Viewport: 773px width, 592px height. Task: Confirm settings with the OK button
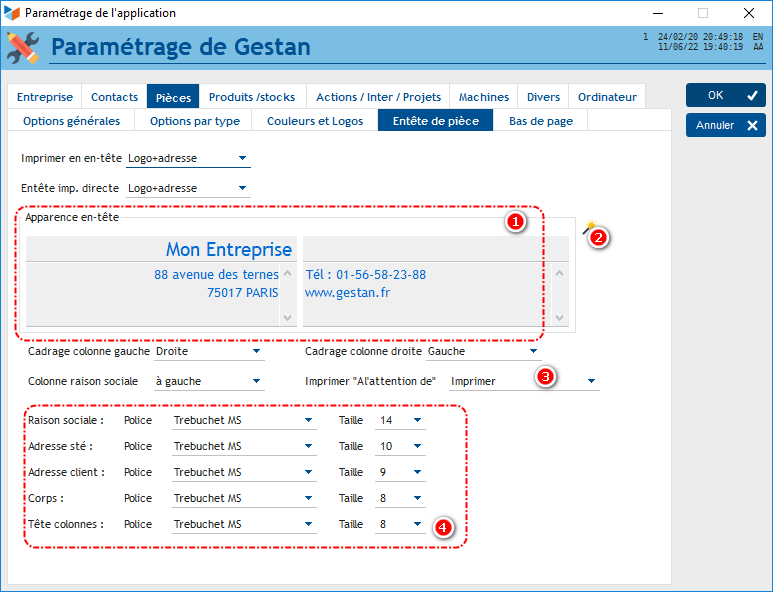(x=725, y=95)
